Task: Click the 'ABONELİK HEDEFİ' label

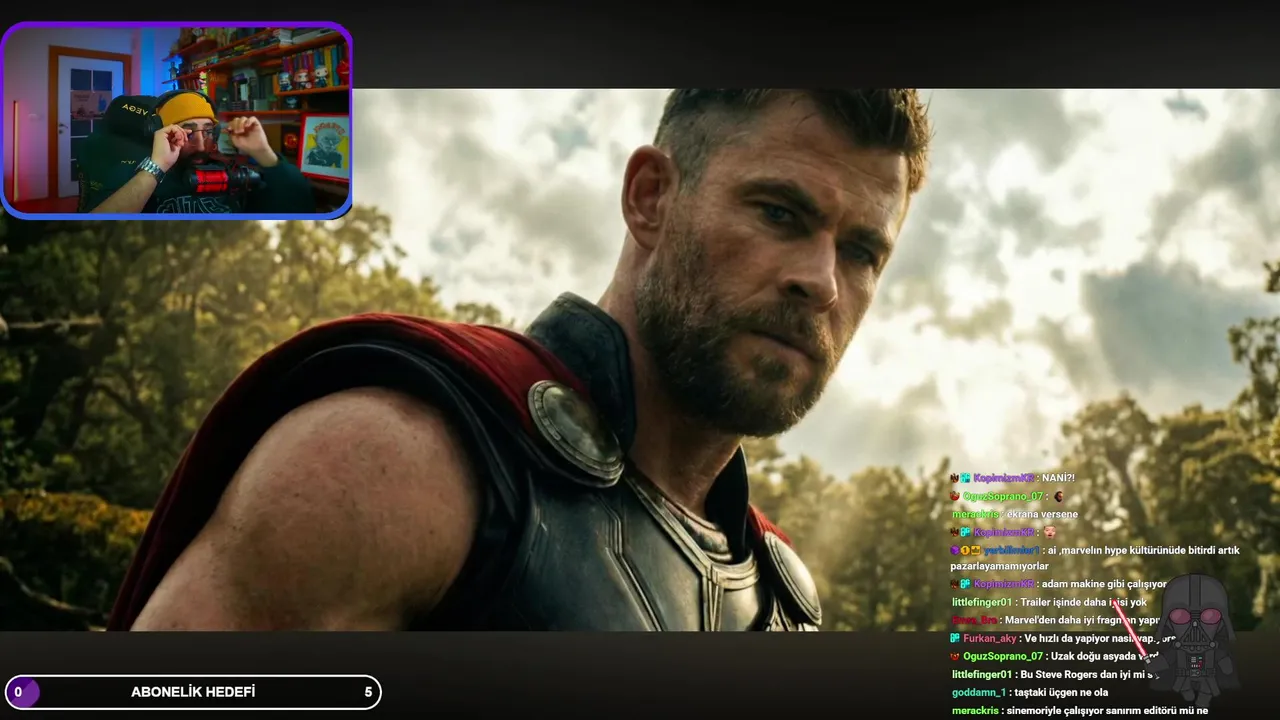Action: point(193,692)
